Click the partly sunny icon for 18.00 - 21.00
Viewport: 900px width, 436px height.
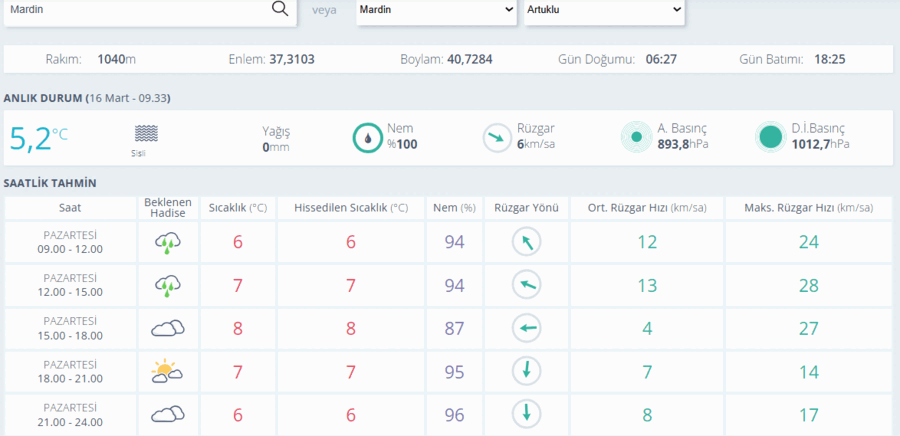167,371
